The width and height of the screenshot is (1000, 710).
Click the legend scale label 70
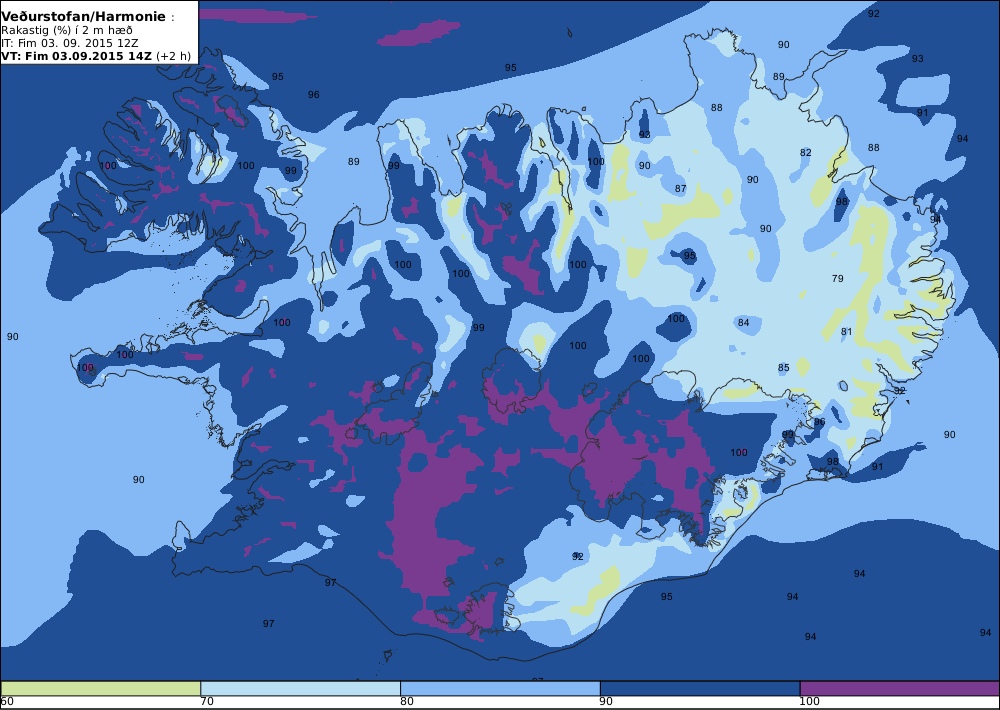tap(207, 702)
